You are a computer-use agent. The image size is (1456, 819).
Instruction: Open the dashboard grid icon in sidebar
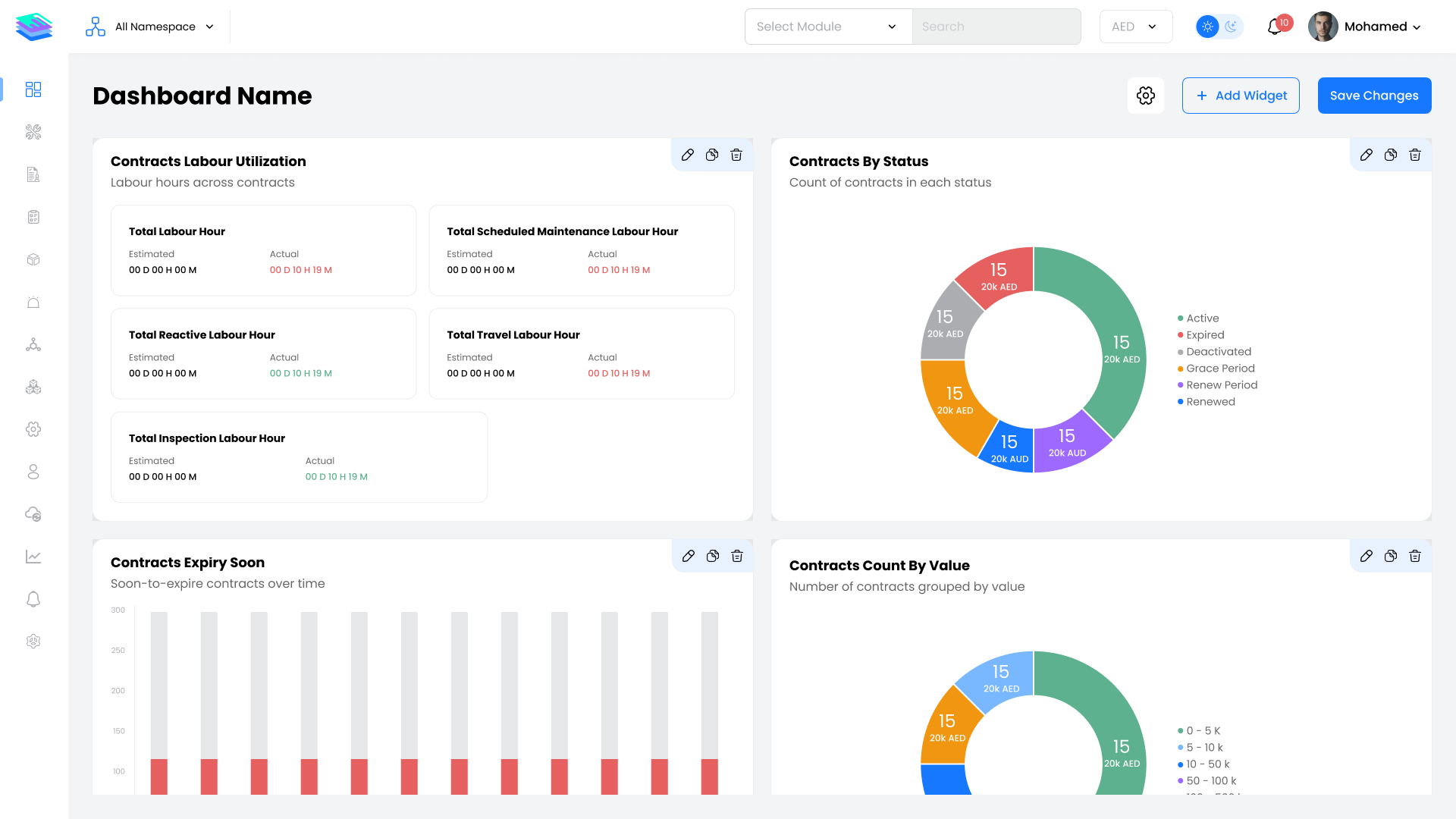(x=33, y=89)
